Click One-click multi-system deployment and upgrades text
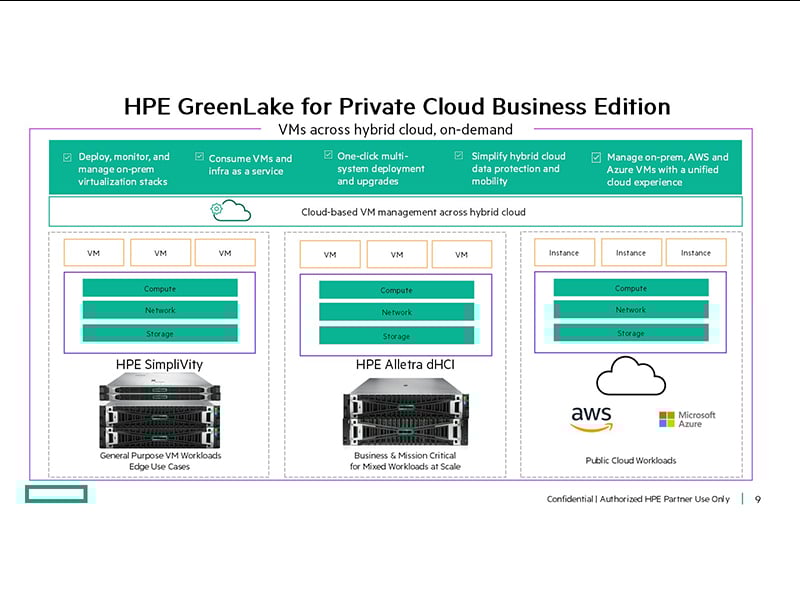The height and width of the screenshot is (600, 800). click(x=381, y=168)
